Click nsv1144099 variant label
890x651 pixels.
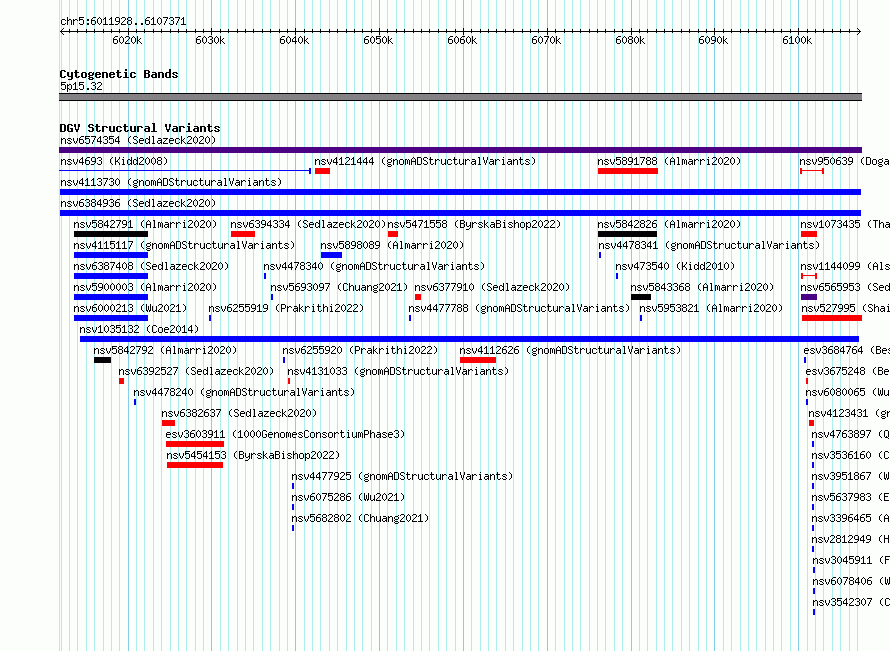[x=845, y=266]
